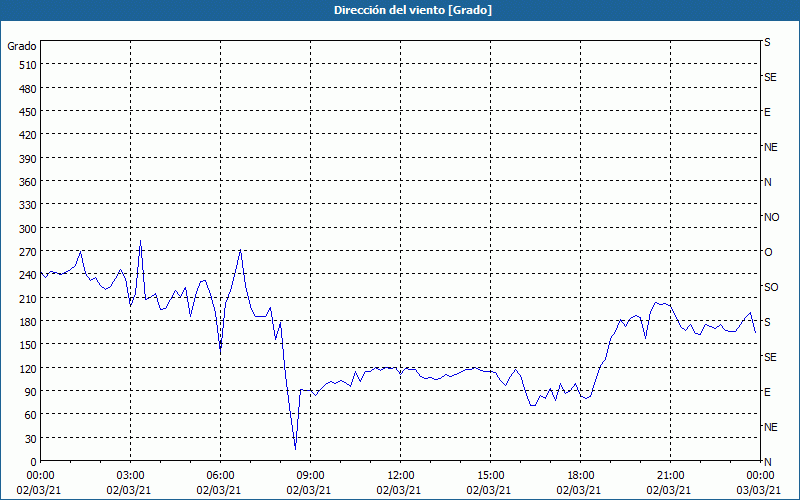Select the 90 y-axis value
This screenshot has width=800, height=500.
[31, 392]
